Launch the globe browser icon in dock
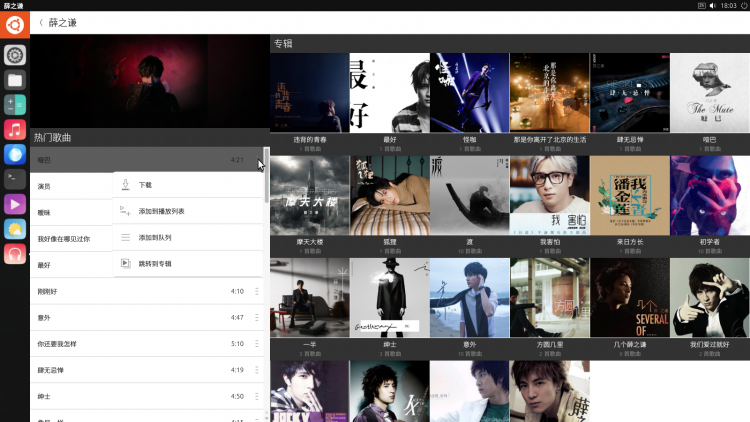The image size is (750, 422). [15, 155]
